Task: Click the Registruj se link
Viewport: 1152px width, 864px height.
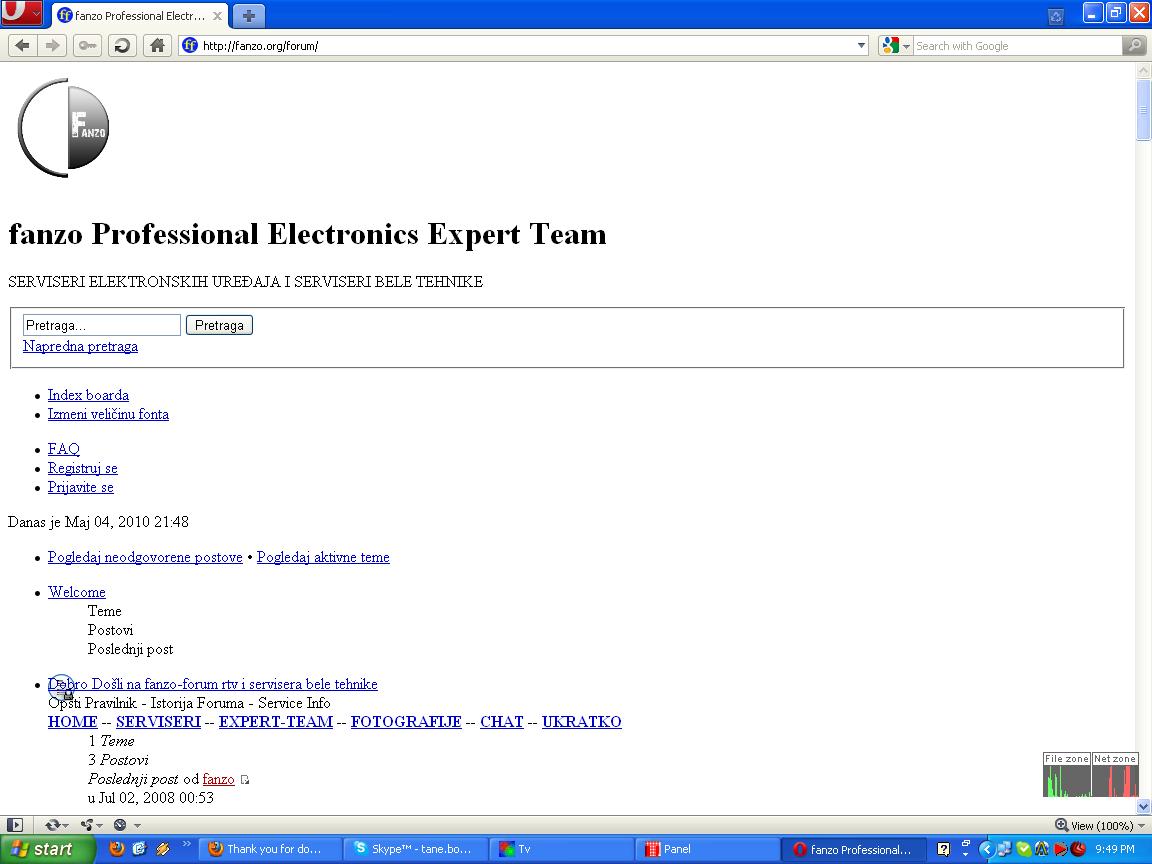Action: 82,468
